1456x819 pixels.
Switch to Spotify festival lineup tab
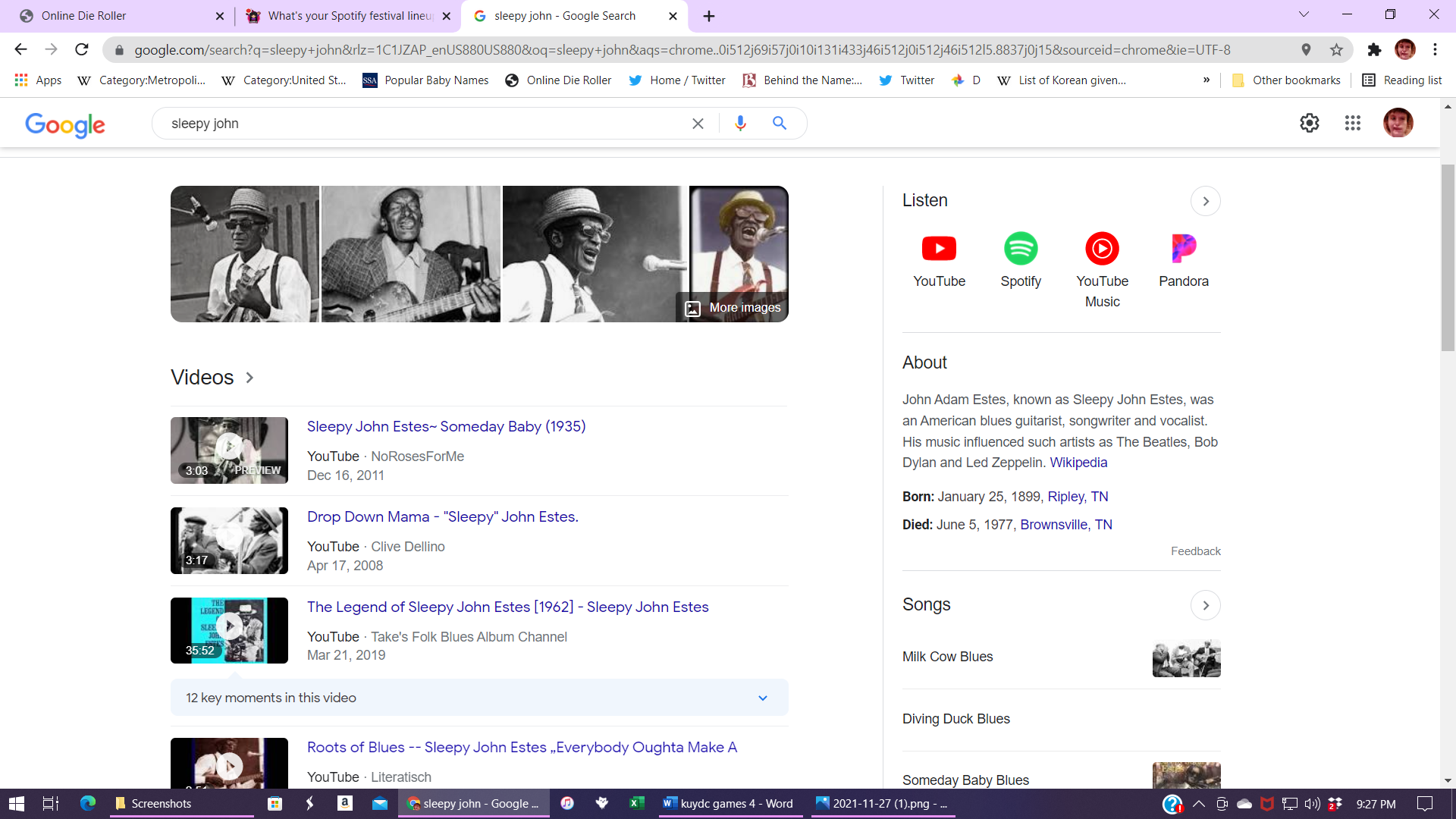pos(349,16)
